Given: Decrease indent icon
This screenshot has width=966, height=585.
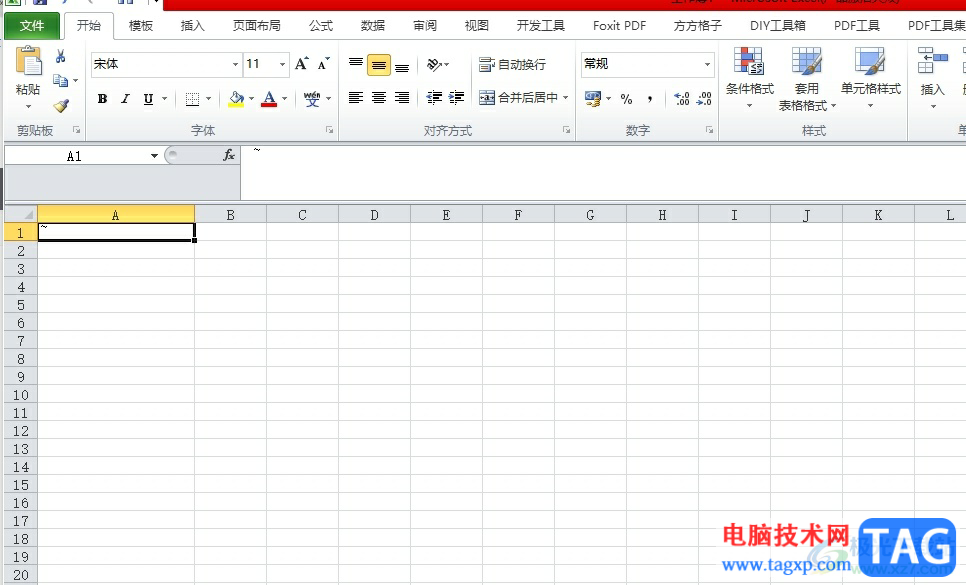Looking at the screenshot, I should [x=434, y=97].
